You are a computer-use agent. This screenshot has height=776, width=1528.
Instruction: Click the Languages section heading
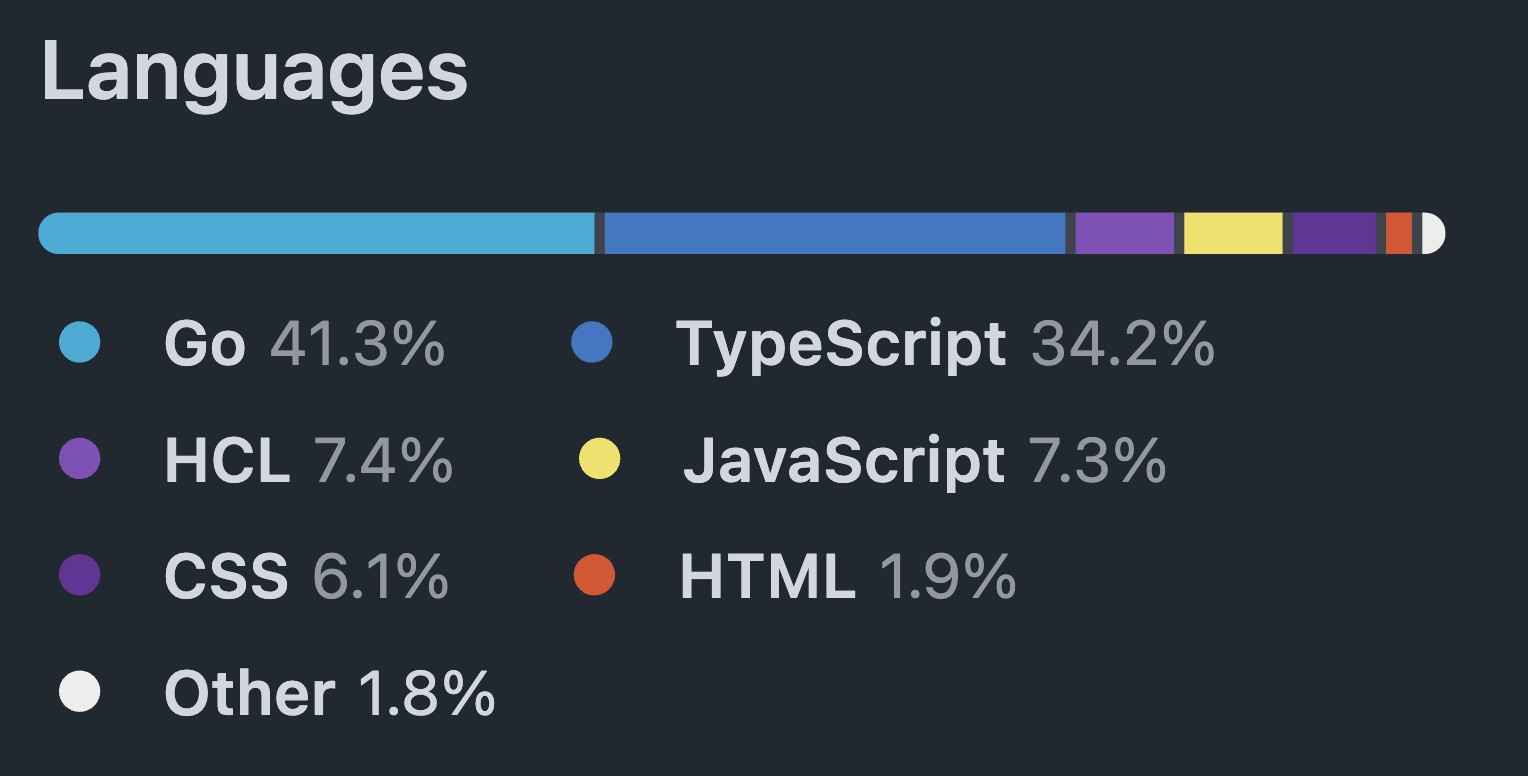click(x=254, y=72)
